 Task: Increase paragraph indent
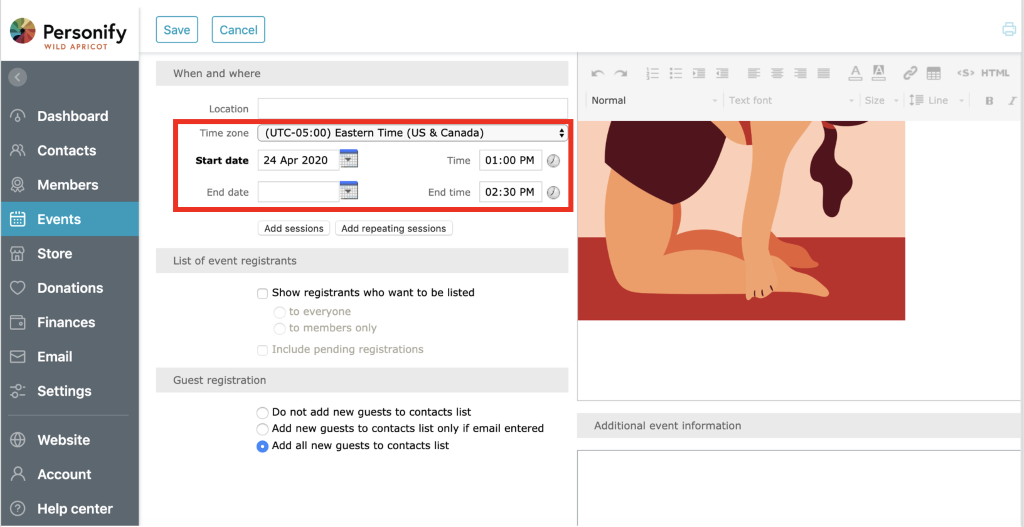click(699, 74)
